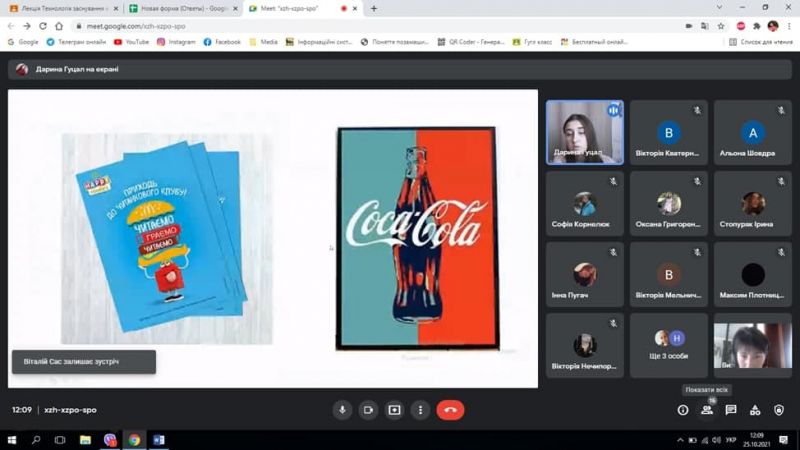Open the reading list 'Список для чтения'
This screenshot has width=800, height=450.
[x=761, y=42]
